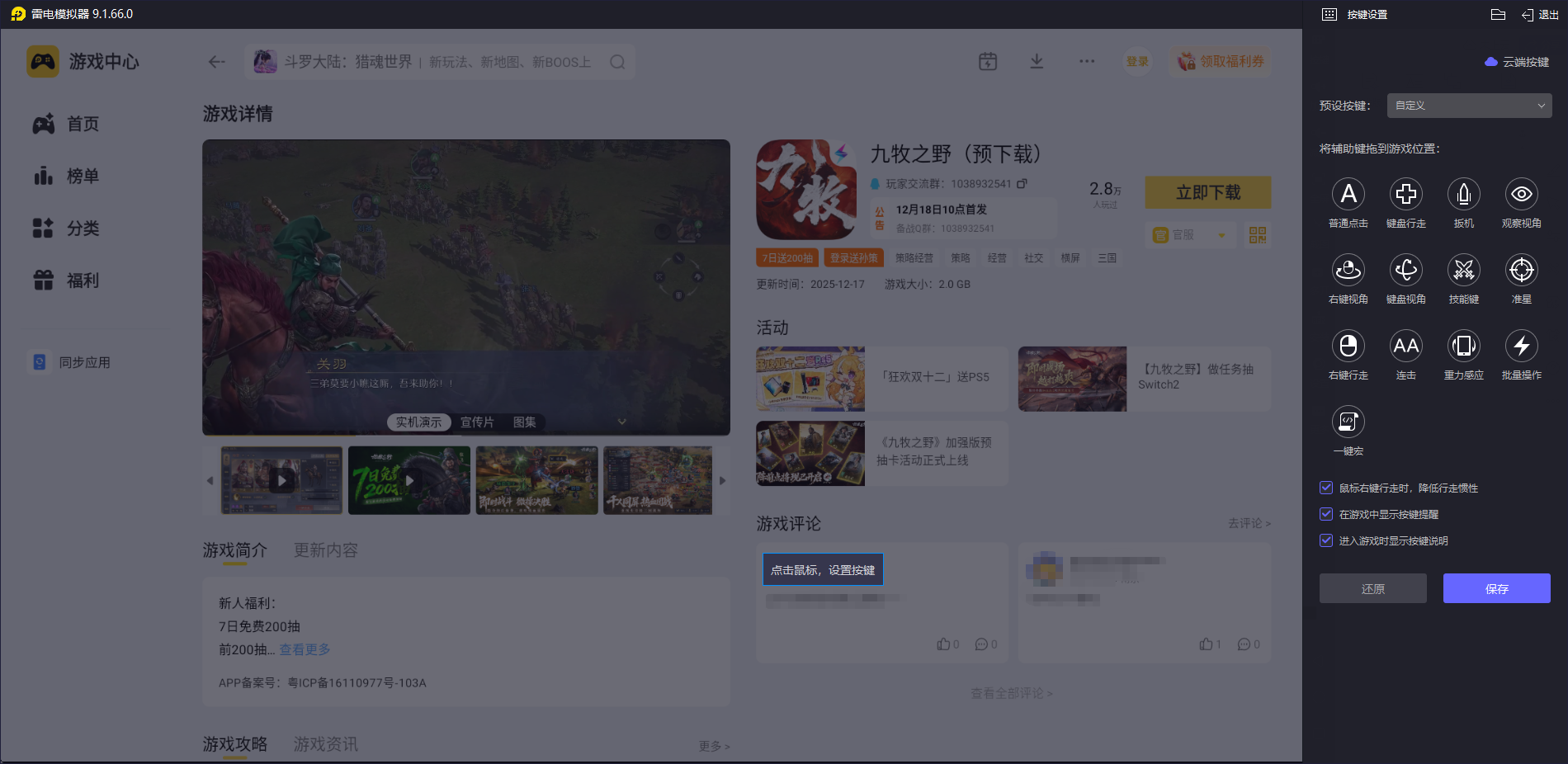Copy the player group number 1038932541

point(1022,183)
